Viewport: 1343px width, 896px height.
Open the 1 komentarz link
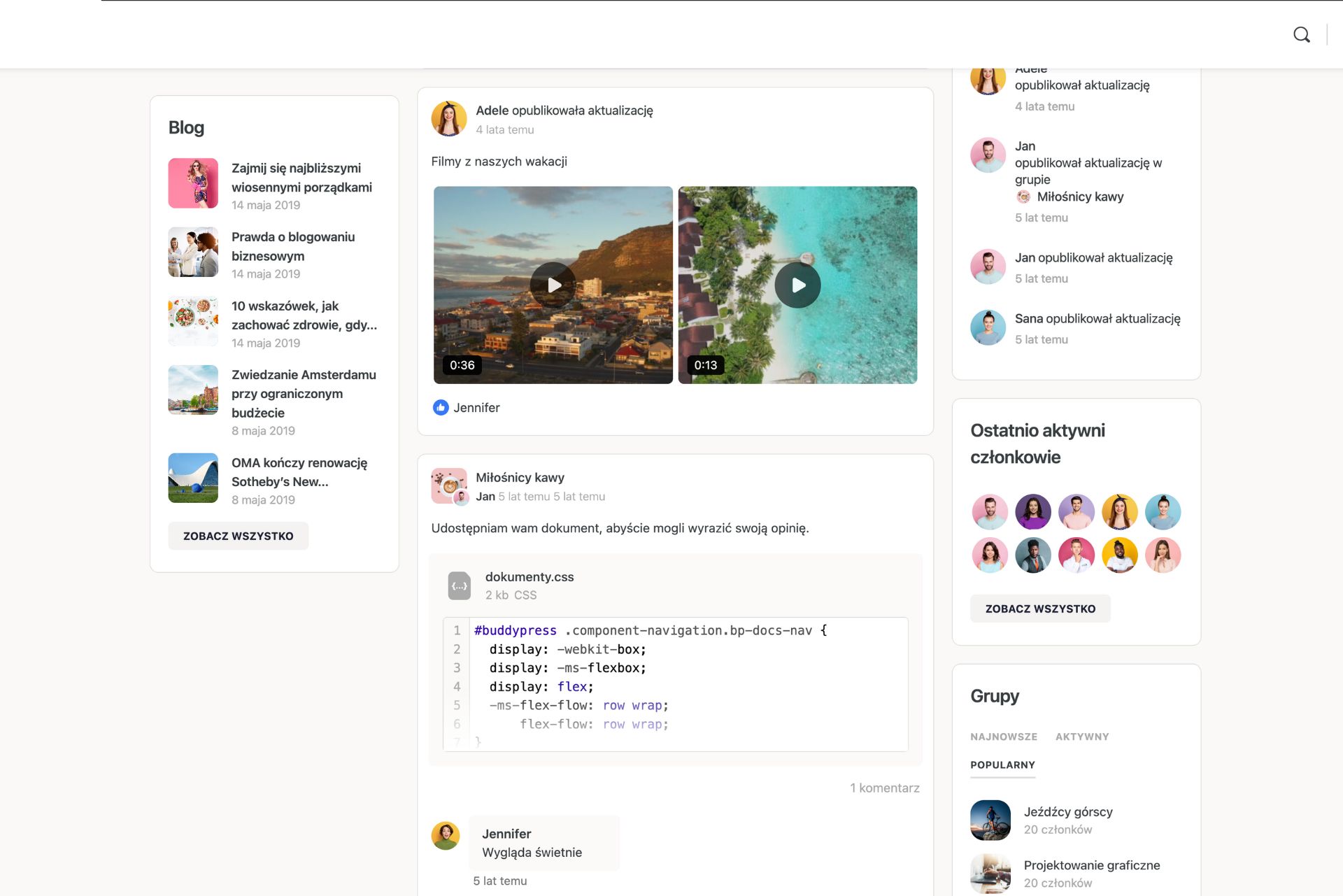[884, 788]
